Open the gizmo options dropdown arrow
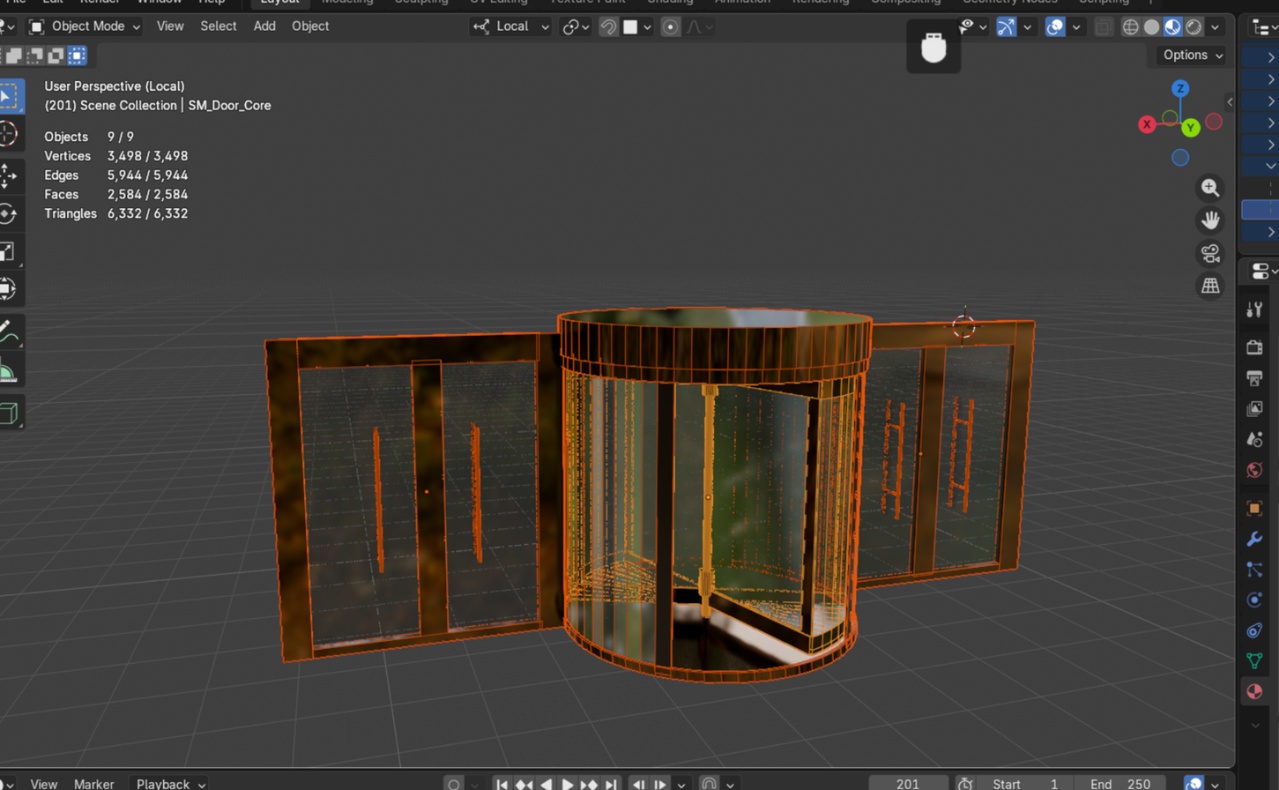Viewport: 1279px width, 790px height. click(1027, 27)
